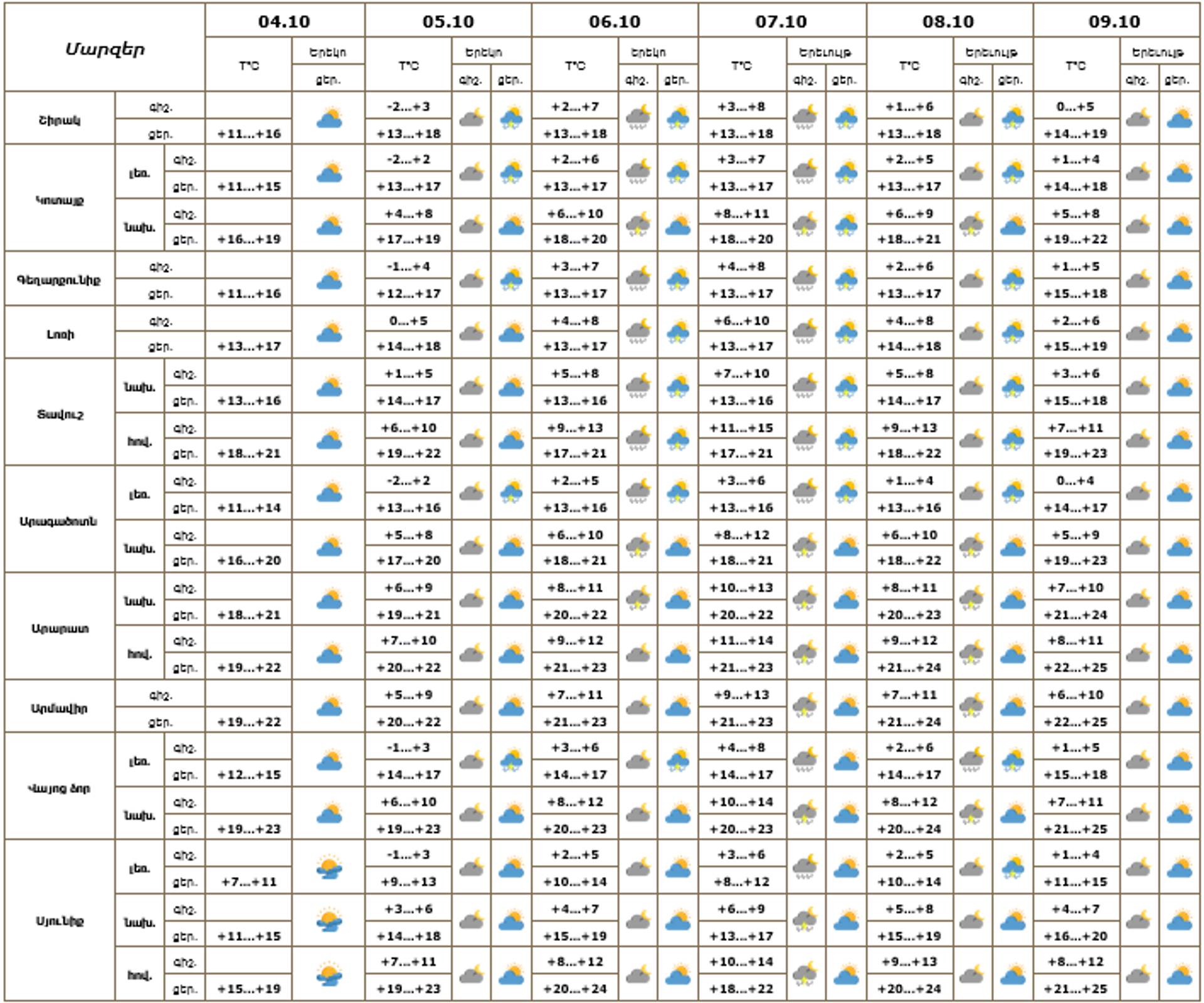Click the Սյունիք region label
The width and height of the screenshot is (1204, 1003).
tap(60, 921)
